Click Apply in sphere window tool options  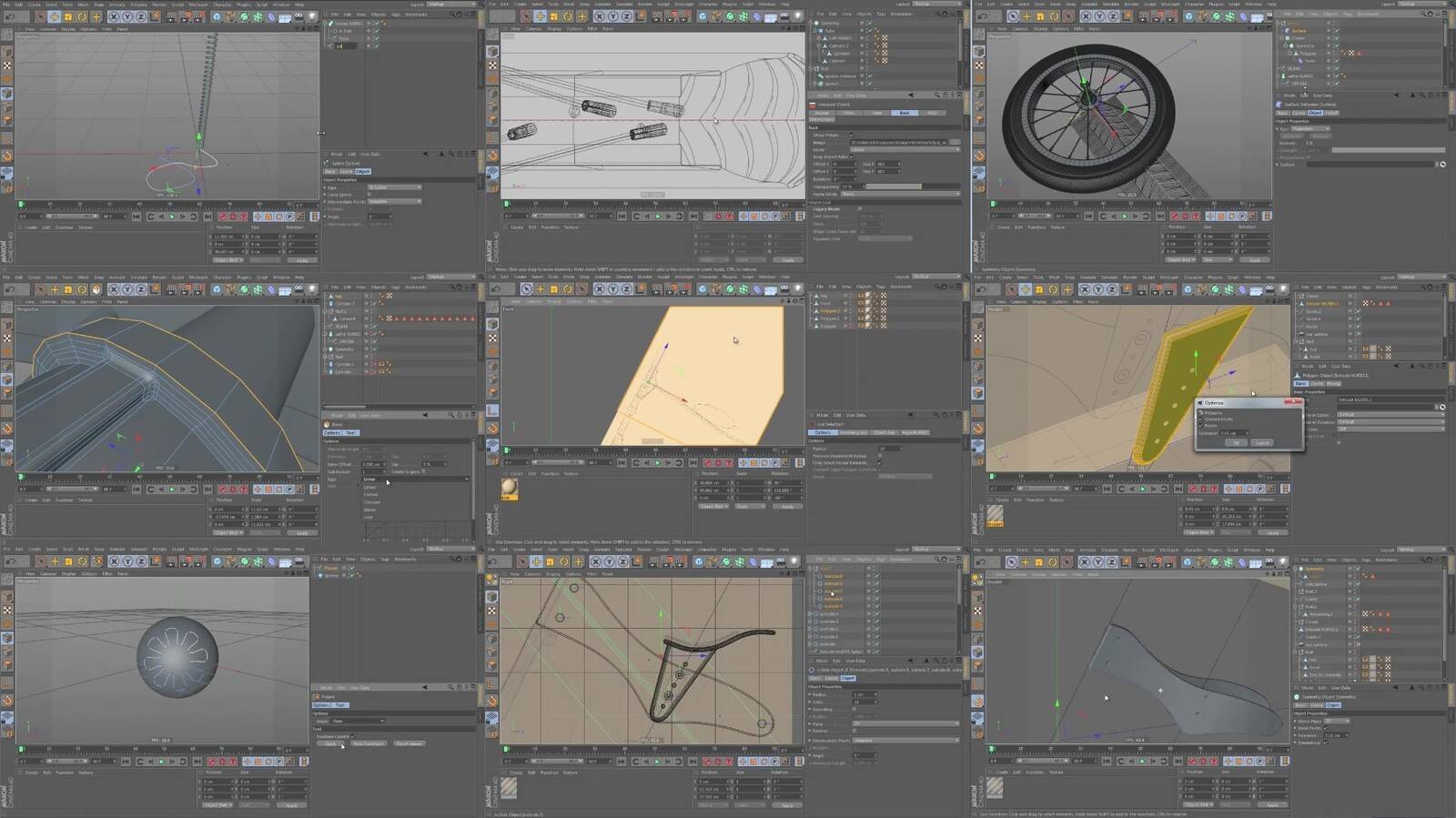pyautogui.click(x=330, y=743)
